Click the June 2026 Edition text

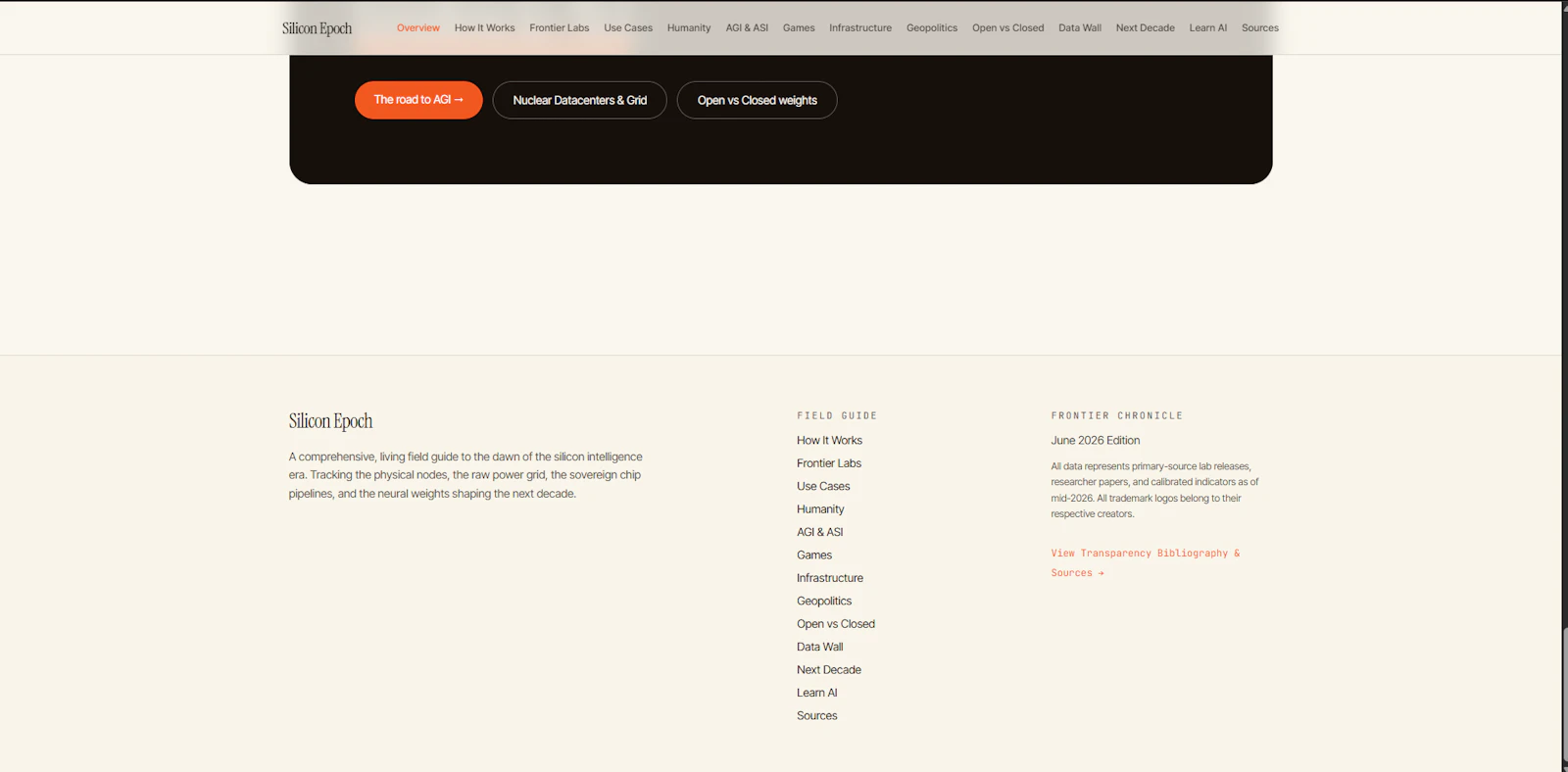point(1096,441)
